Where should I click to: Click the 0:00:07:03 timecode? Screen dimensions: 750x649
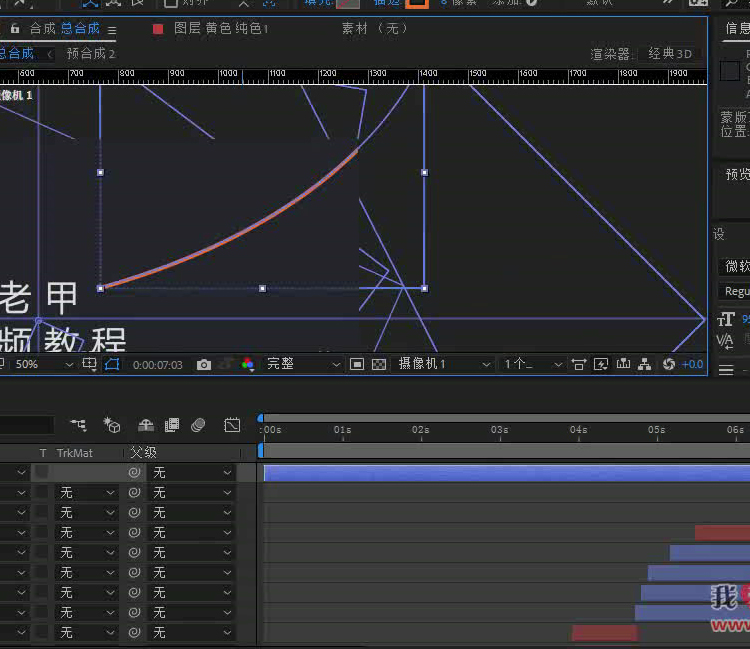[x=158, y=365]
